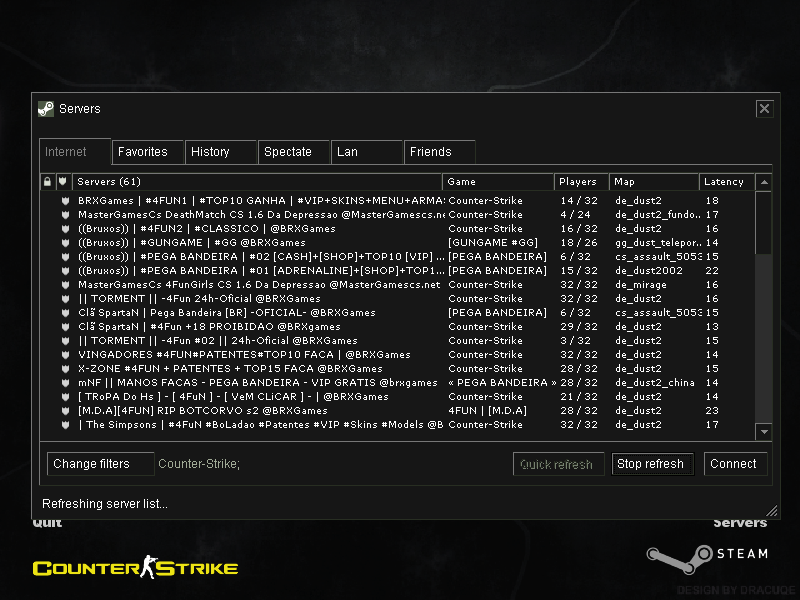Click shield icon of ((Bruxos)) #4FUN2 row
The height and width of the screenshot is (600, 800).
click(x=65, y=229)
